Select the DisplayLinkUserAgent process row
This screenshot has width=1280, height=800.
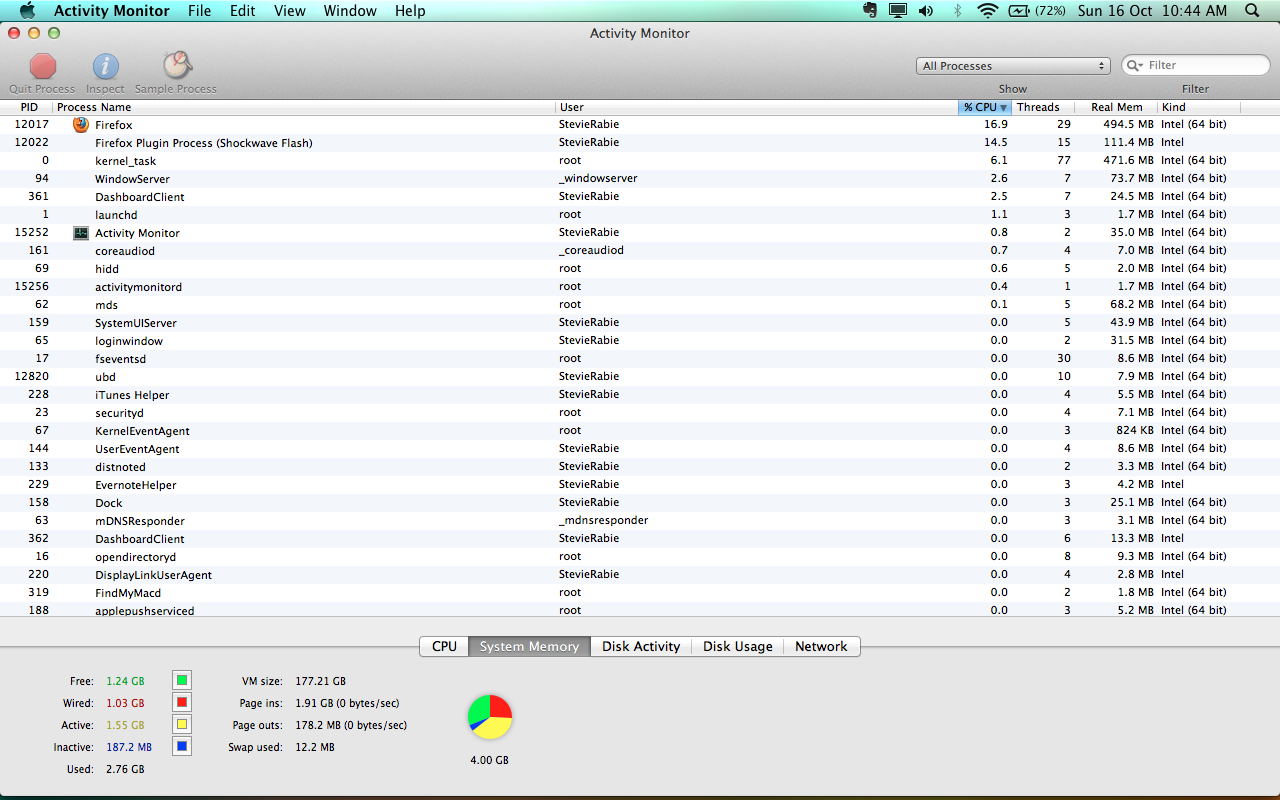640,575
